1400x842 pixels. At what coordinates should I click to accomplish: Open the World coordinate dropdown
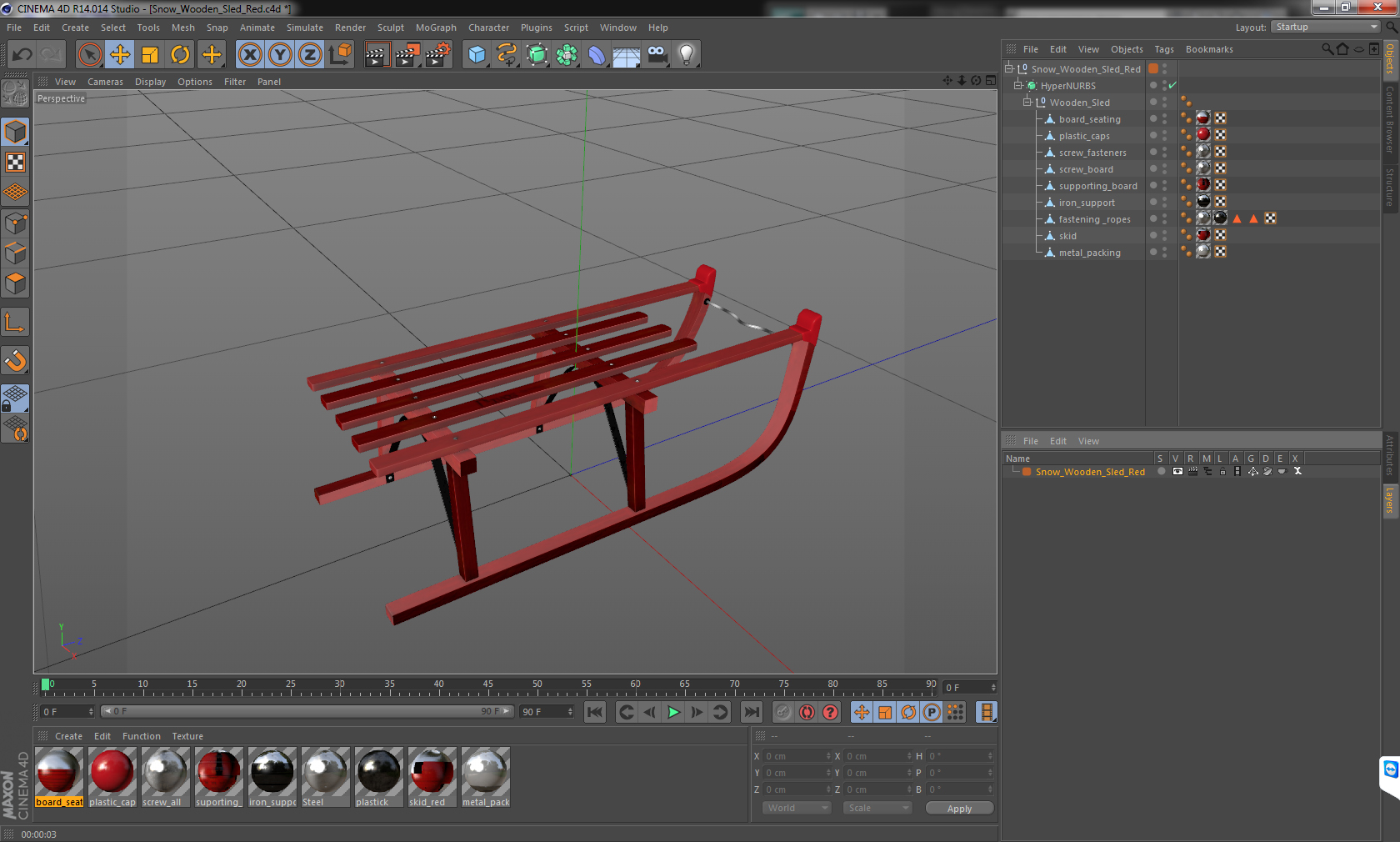pos(797,808)
